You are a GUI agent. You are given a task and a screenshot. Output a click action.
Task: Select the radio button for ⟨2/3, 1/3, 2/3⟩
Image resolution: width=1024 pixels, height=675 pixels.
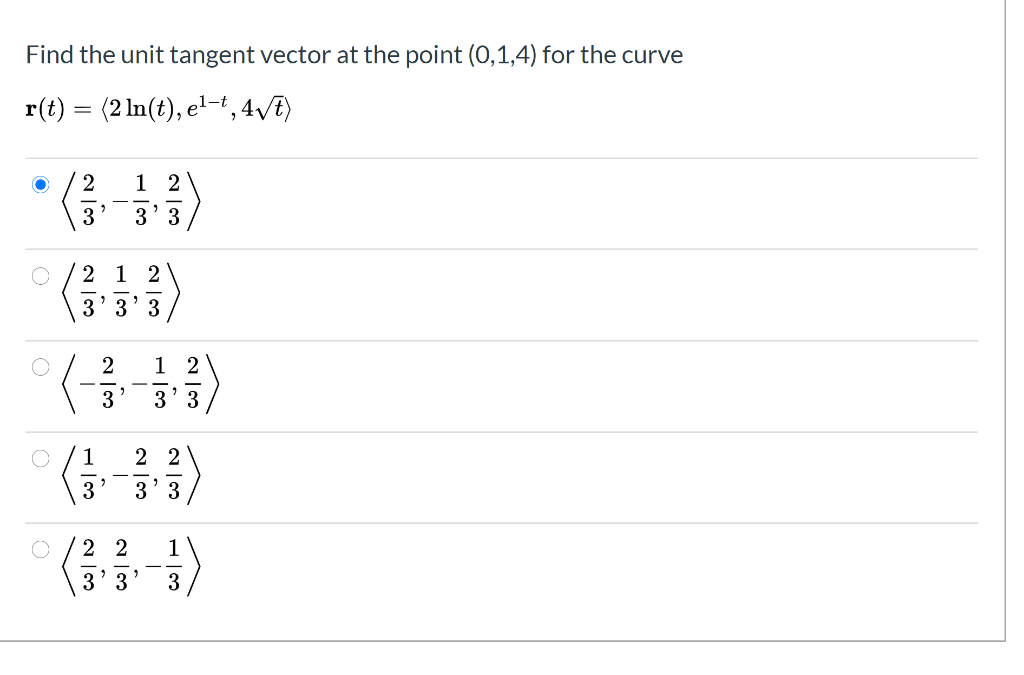pyautogui.click(x=40, y=276)
